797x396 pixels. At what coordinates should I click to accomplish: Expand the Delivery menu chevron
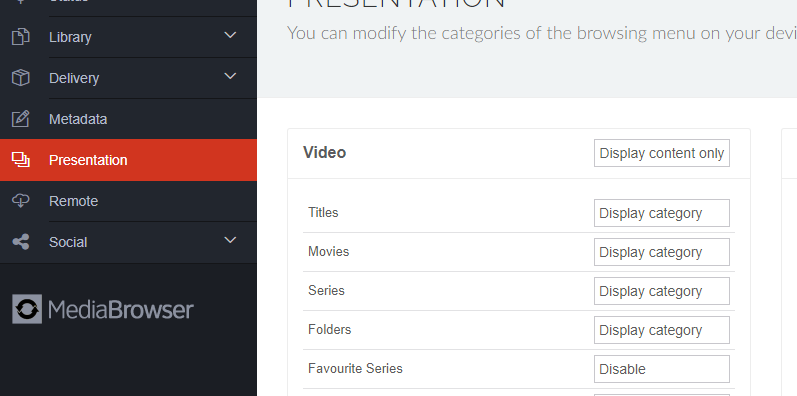click(x=230, y=76)
